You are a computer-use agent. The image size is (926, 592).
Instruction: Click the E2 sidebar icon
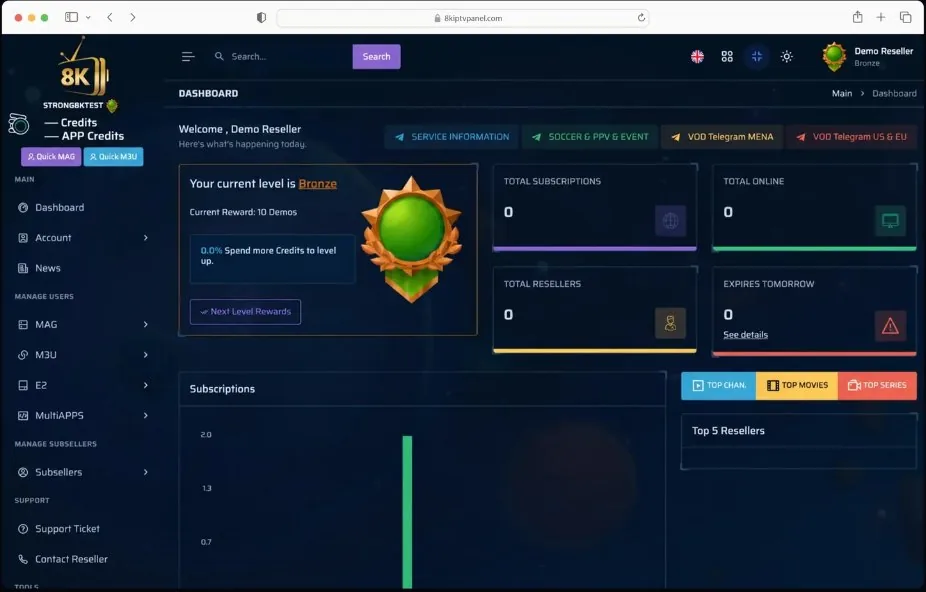click(x=23, y=385)
